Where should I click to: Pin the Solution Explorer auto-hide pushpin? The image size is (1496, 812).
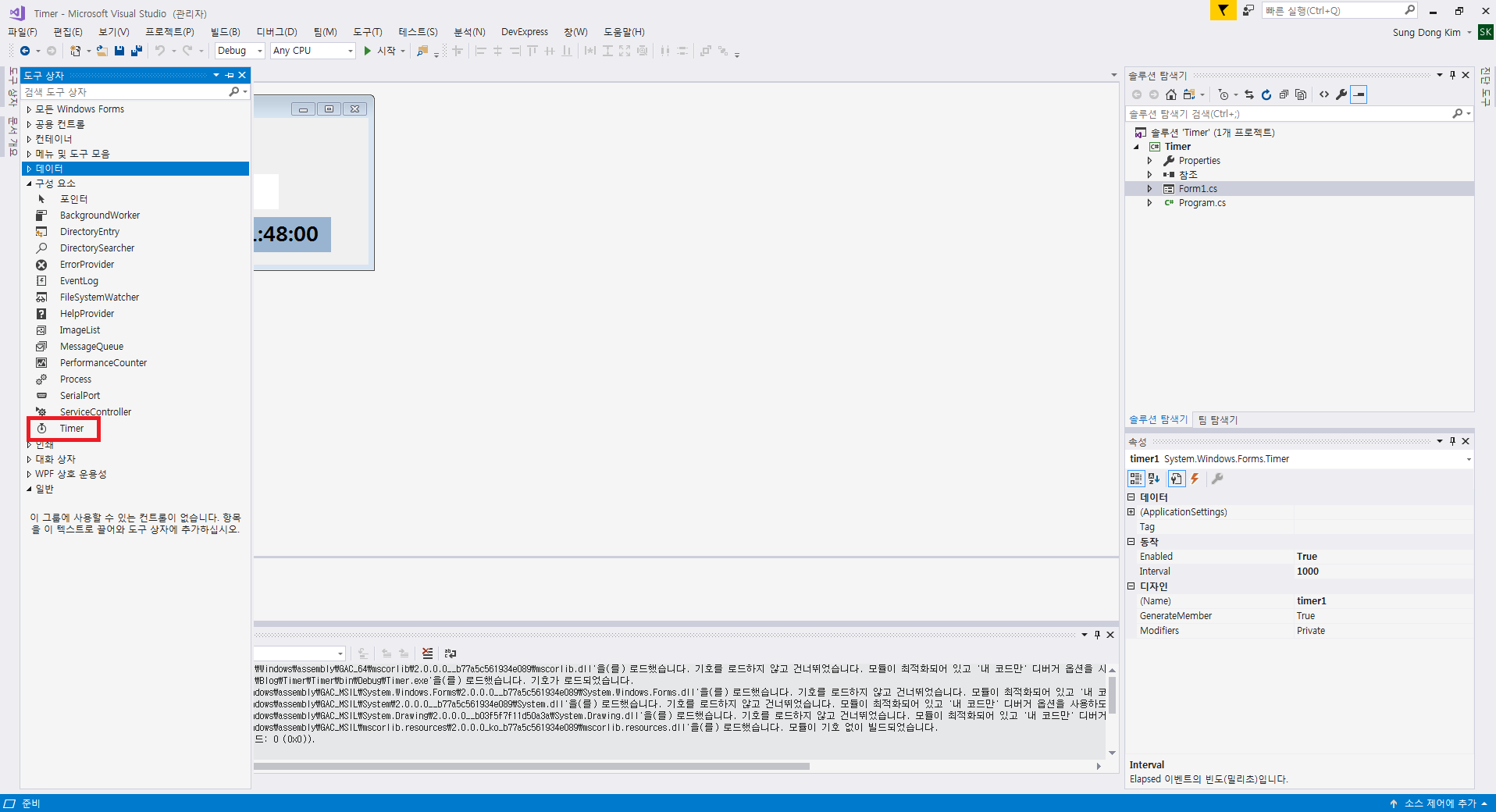1452,75
